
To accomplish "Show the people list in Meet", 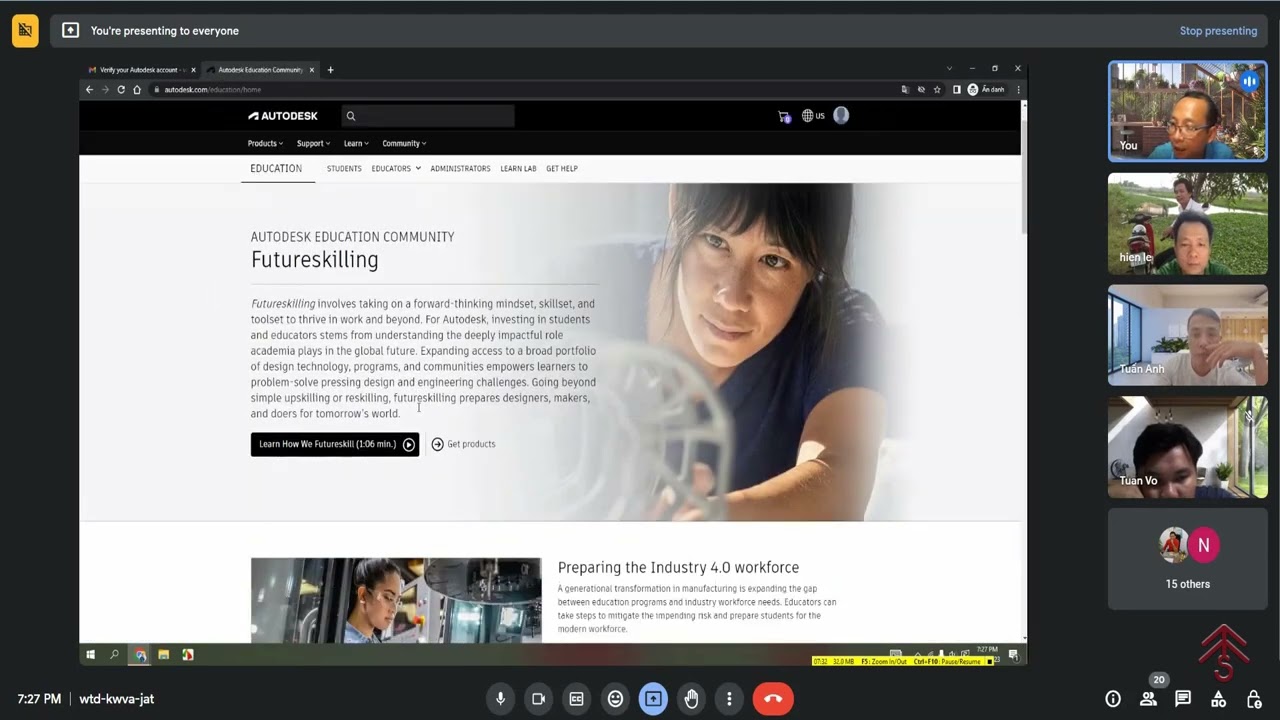I will coord(1148,699).
